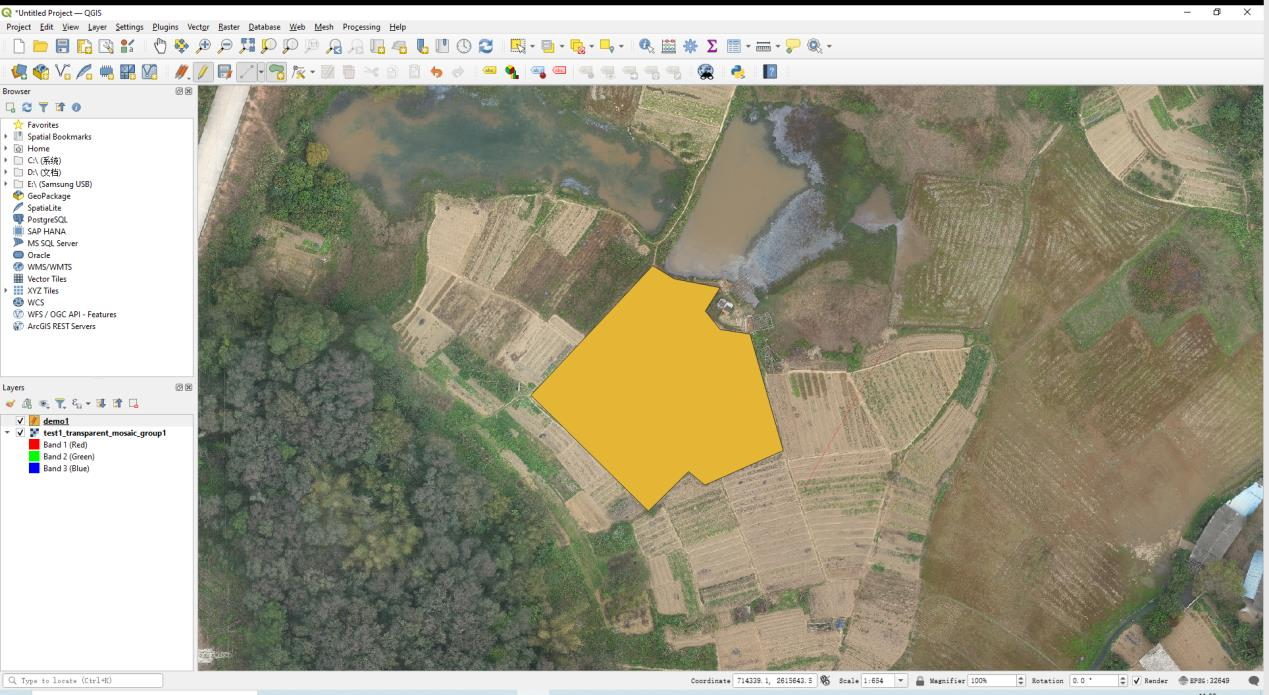Viewport: 1269px width, 695px height.
Task: Click the EPSG:32649 CRS button
Action: (x=1205, y=681)
